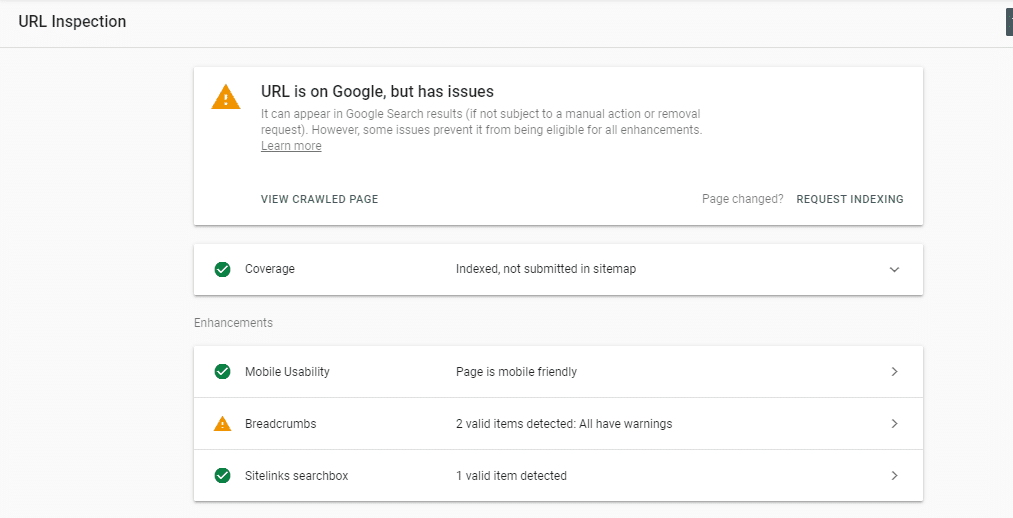Select the Mobile Usability row label
This screenshot has height=518, width=1013.
[287, 372]
